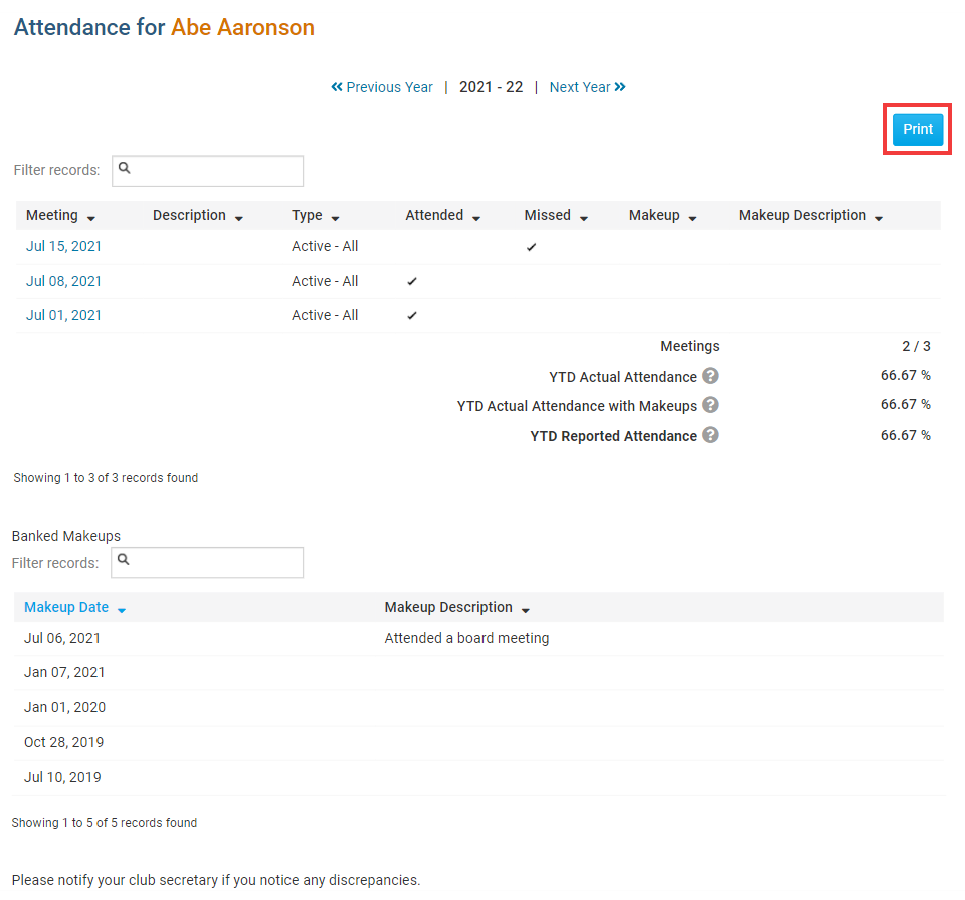Open the Jul 01, 2021 meeting
This screenshot has width=965, height=900.
click(64, 315)
